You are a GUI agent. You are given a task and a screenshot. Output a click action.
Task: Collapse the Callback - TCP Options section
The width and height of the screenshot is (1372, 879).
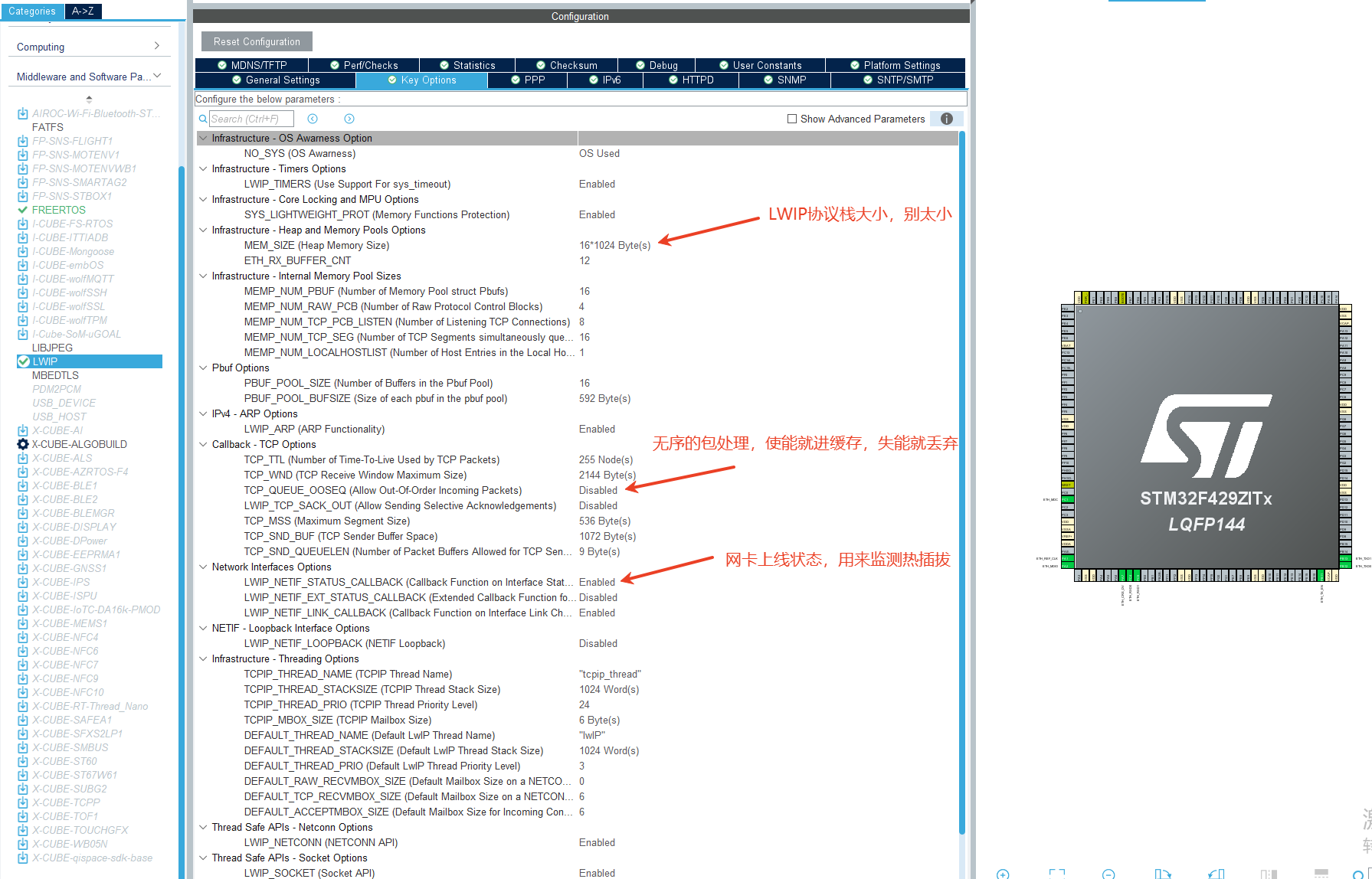tap(202, 444)
